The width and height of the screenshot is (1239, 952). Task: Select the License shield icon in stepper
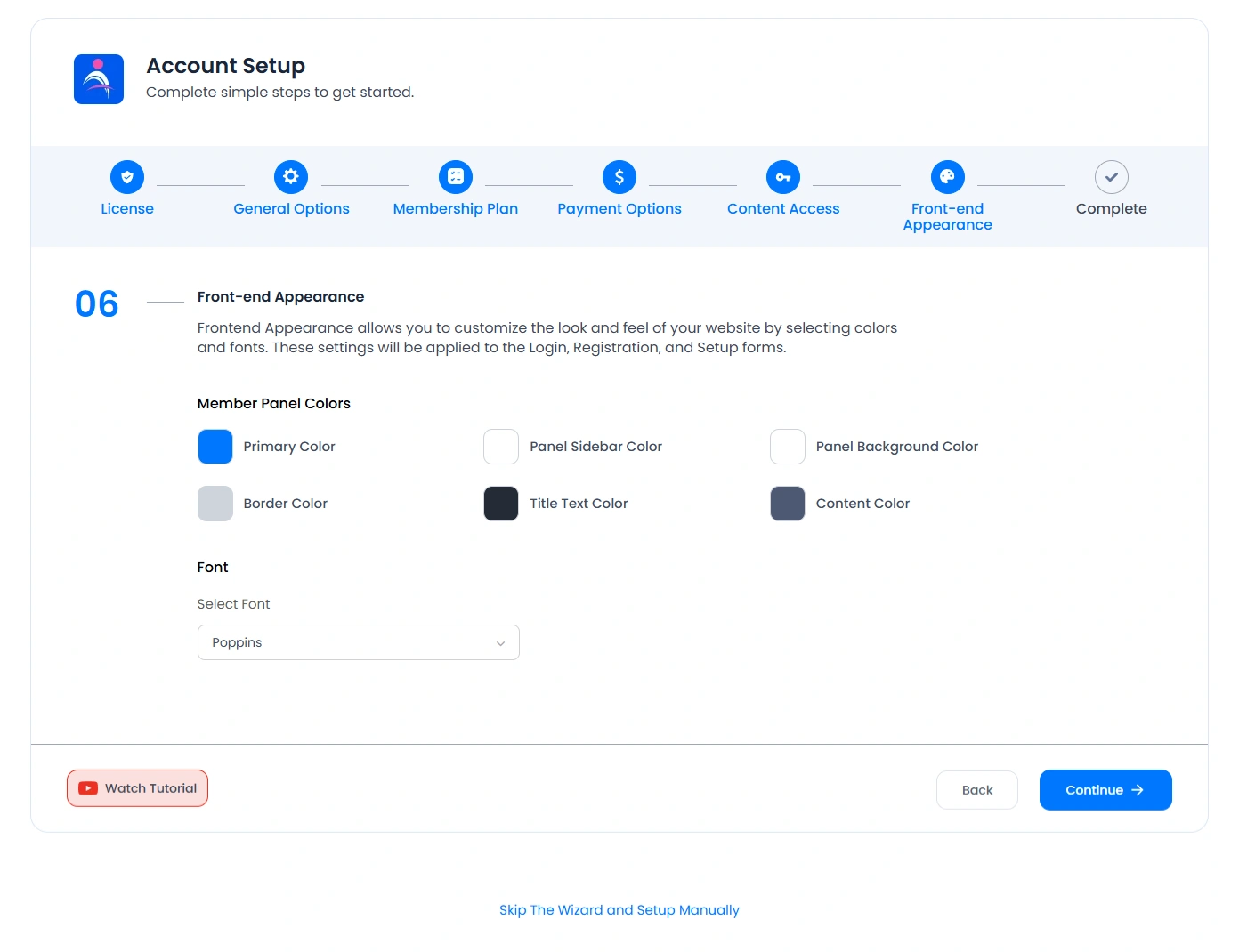(126, 176)
